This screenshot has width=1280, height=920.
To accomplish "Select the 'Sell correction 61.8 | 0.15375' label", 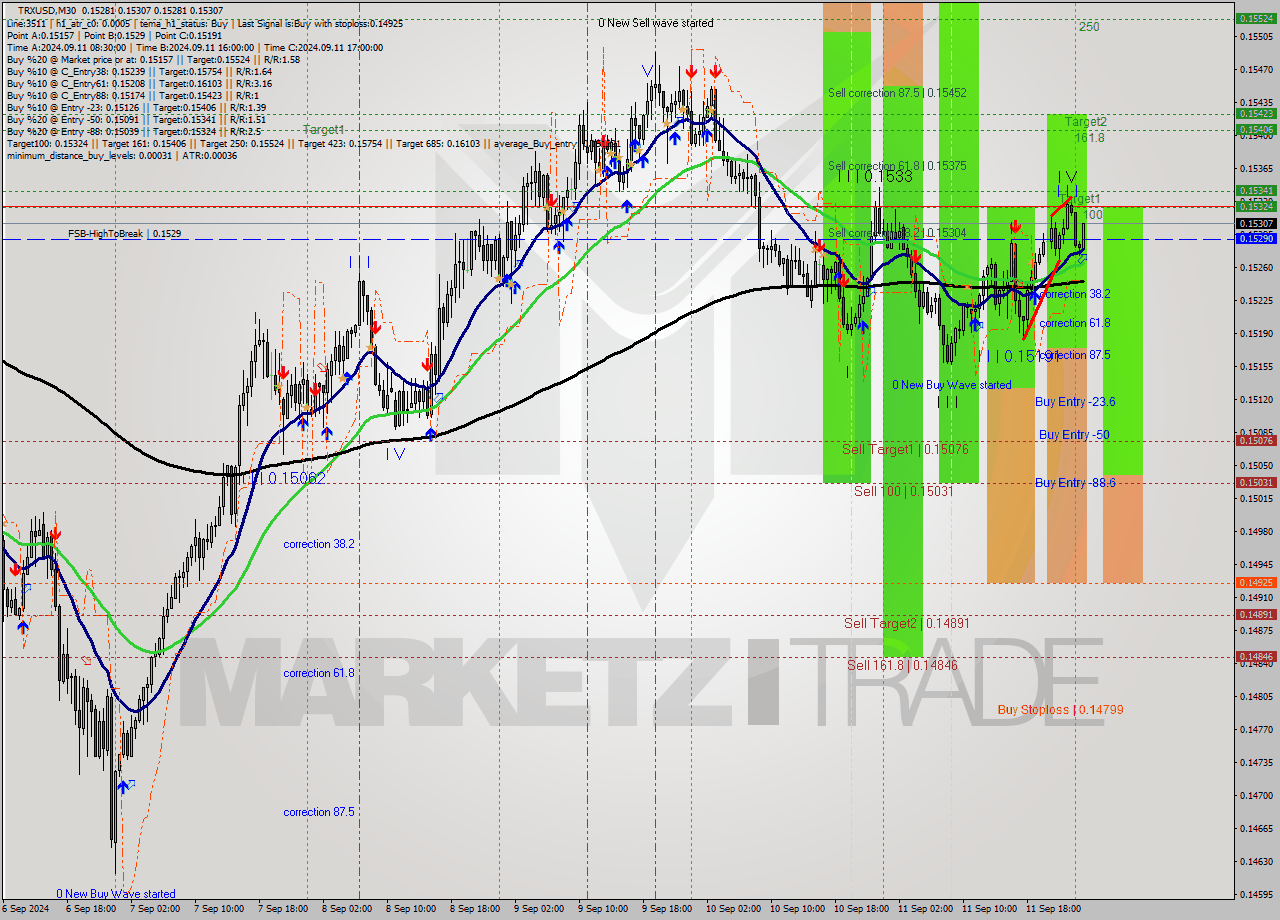I will pyautogui.click(x=897, y=166).
